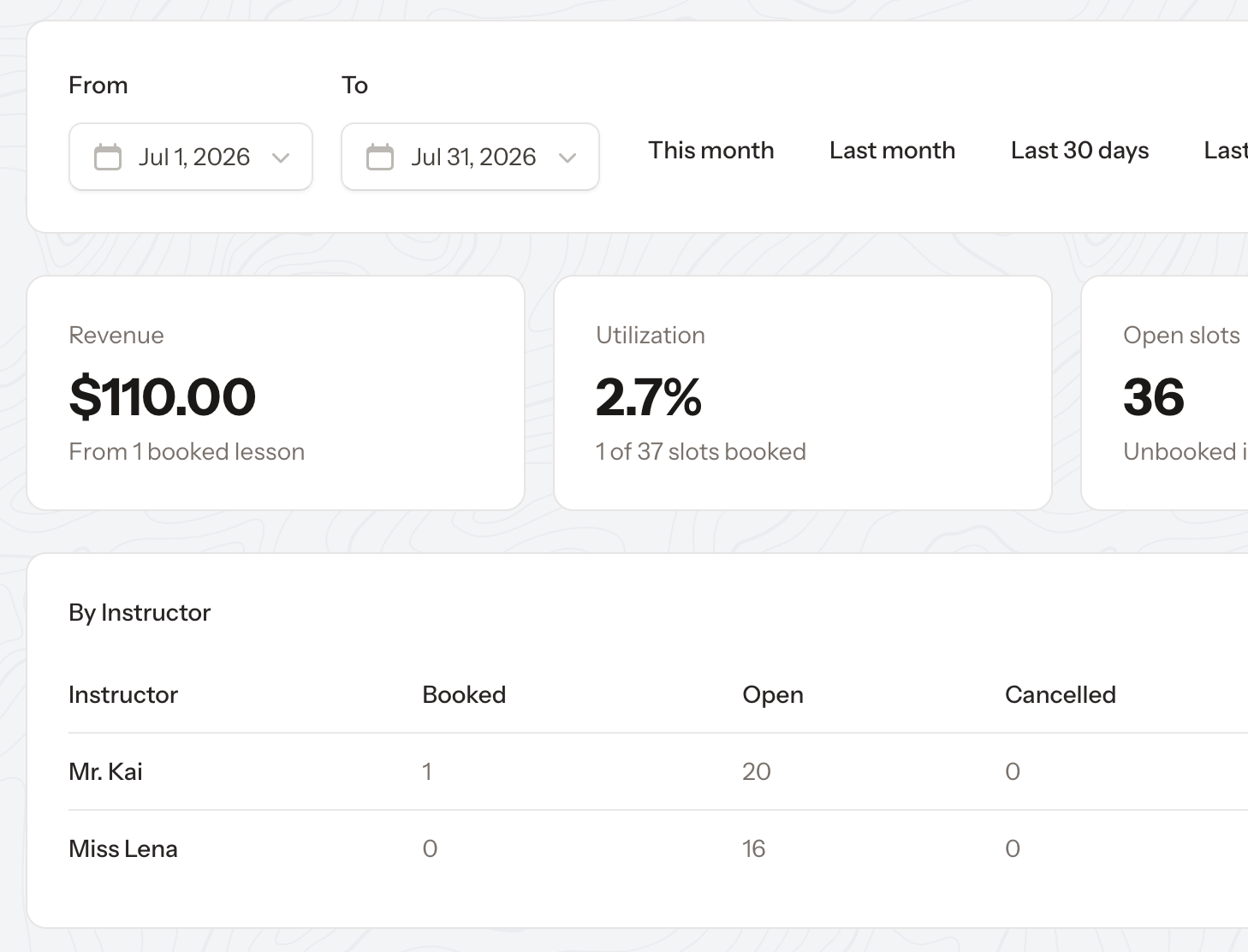Select the This month preset
Viewport: 1248px width, 952px height.
coord(711,151)
